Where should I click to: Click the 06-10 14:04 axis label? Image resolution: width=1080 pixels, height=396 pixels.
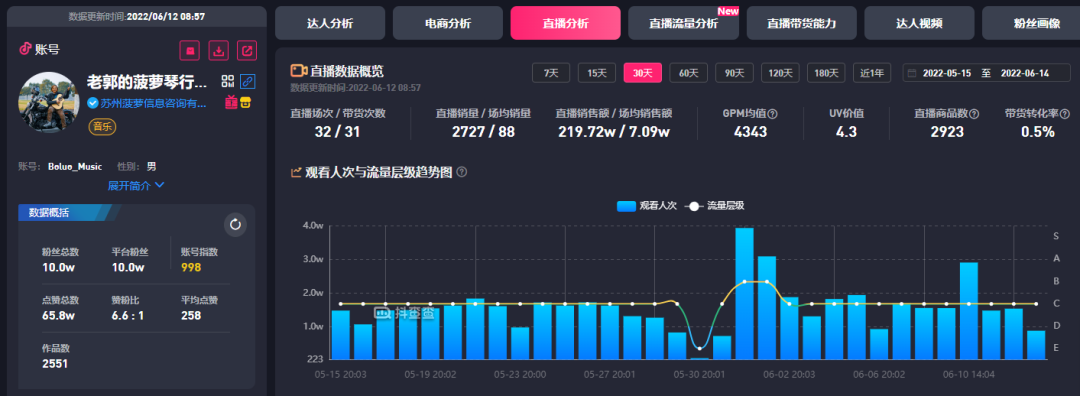tap(969, 375)
